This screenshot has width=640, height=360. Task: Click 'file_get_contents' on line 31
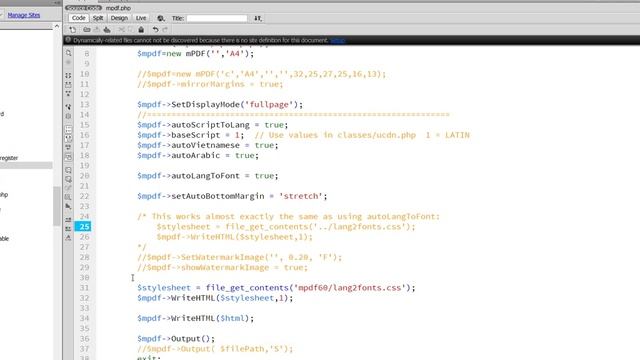(247, 288)
